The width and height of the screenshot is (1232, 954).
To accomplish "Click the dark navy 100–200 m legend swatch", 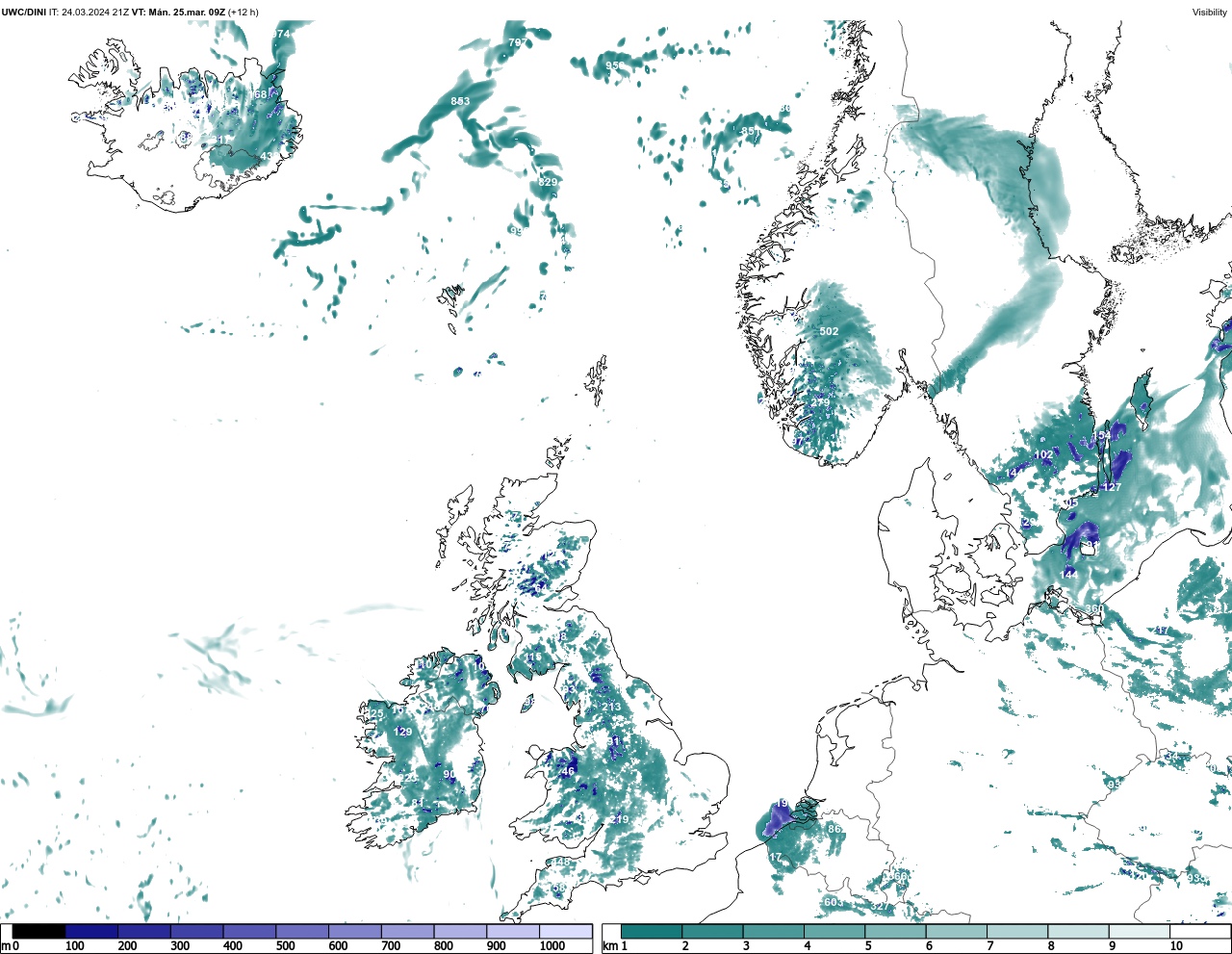I will [91, 931].
